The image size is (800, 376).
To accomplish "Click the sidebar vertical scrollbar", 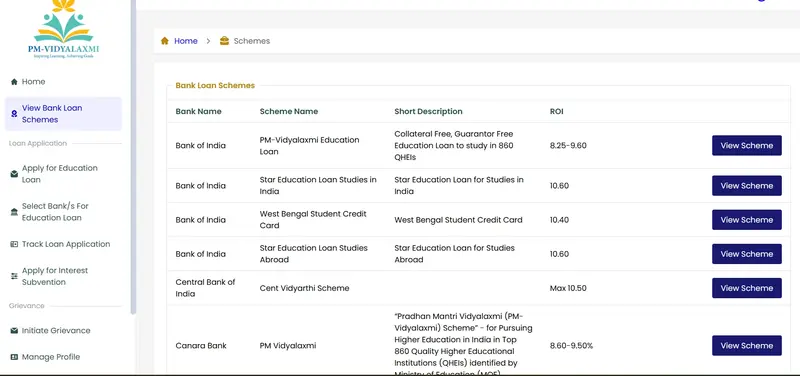I will 133,157.
